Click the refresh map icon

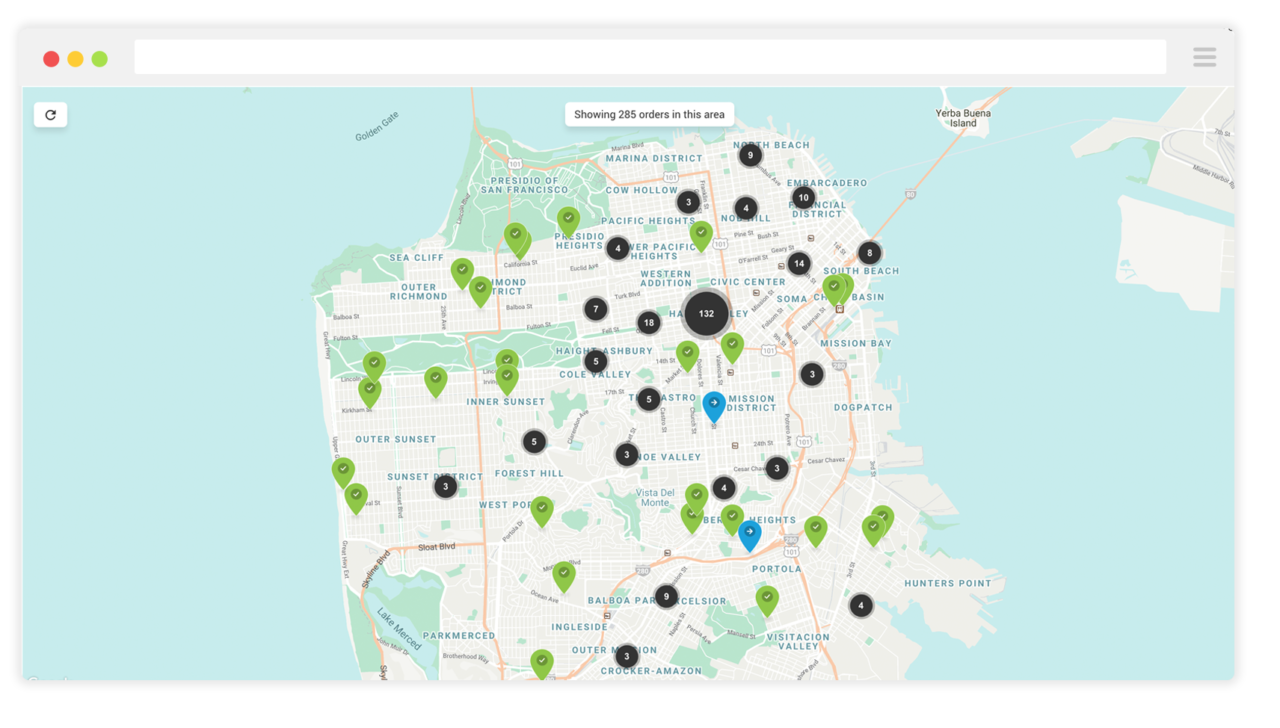pos(50,114)
